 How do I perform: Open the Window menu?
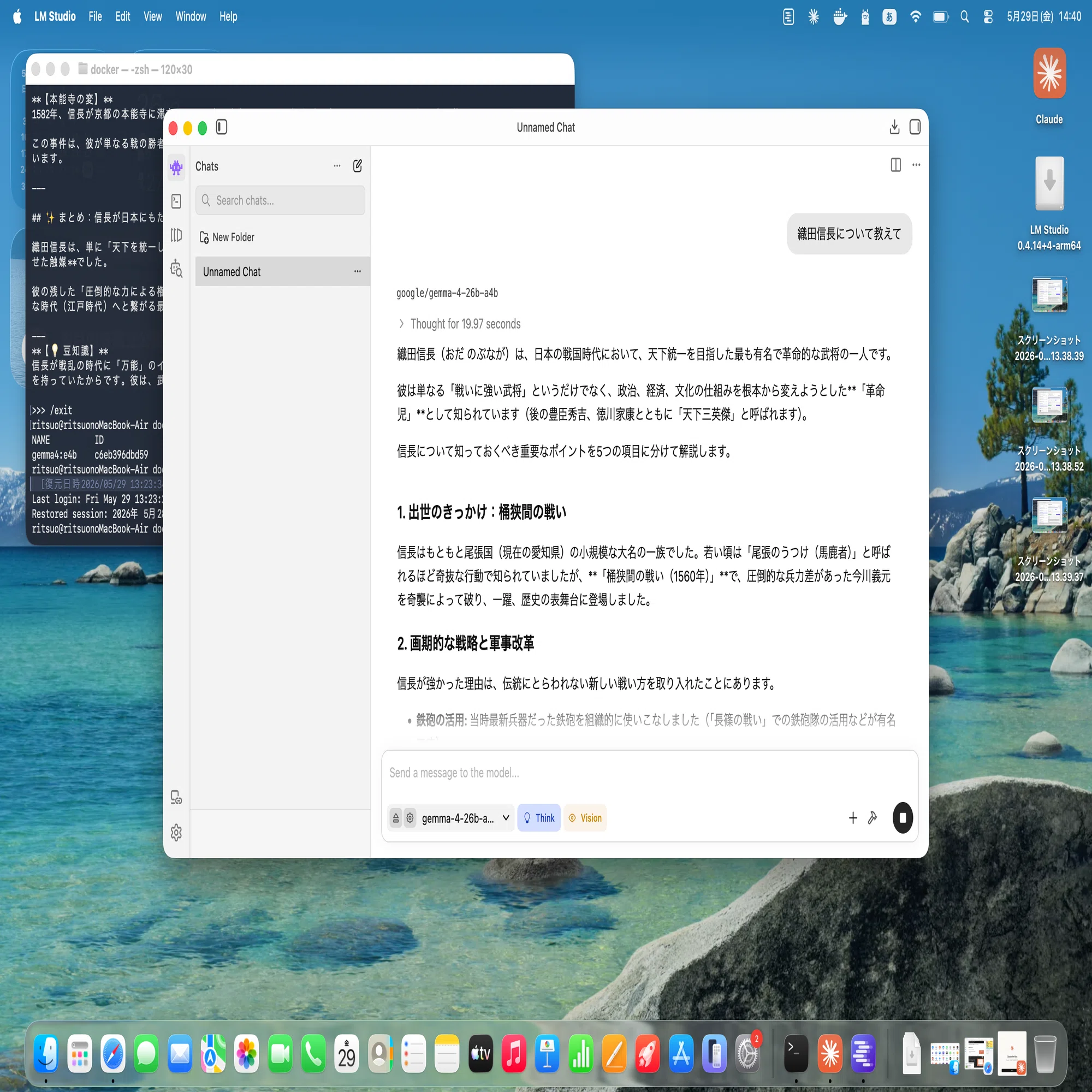click(191, 16)
